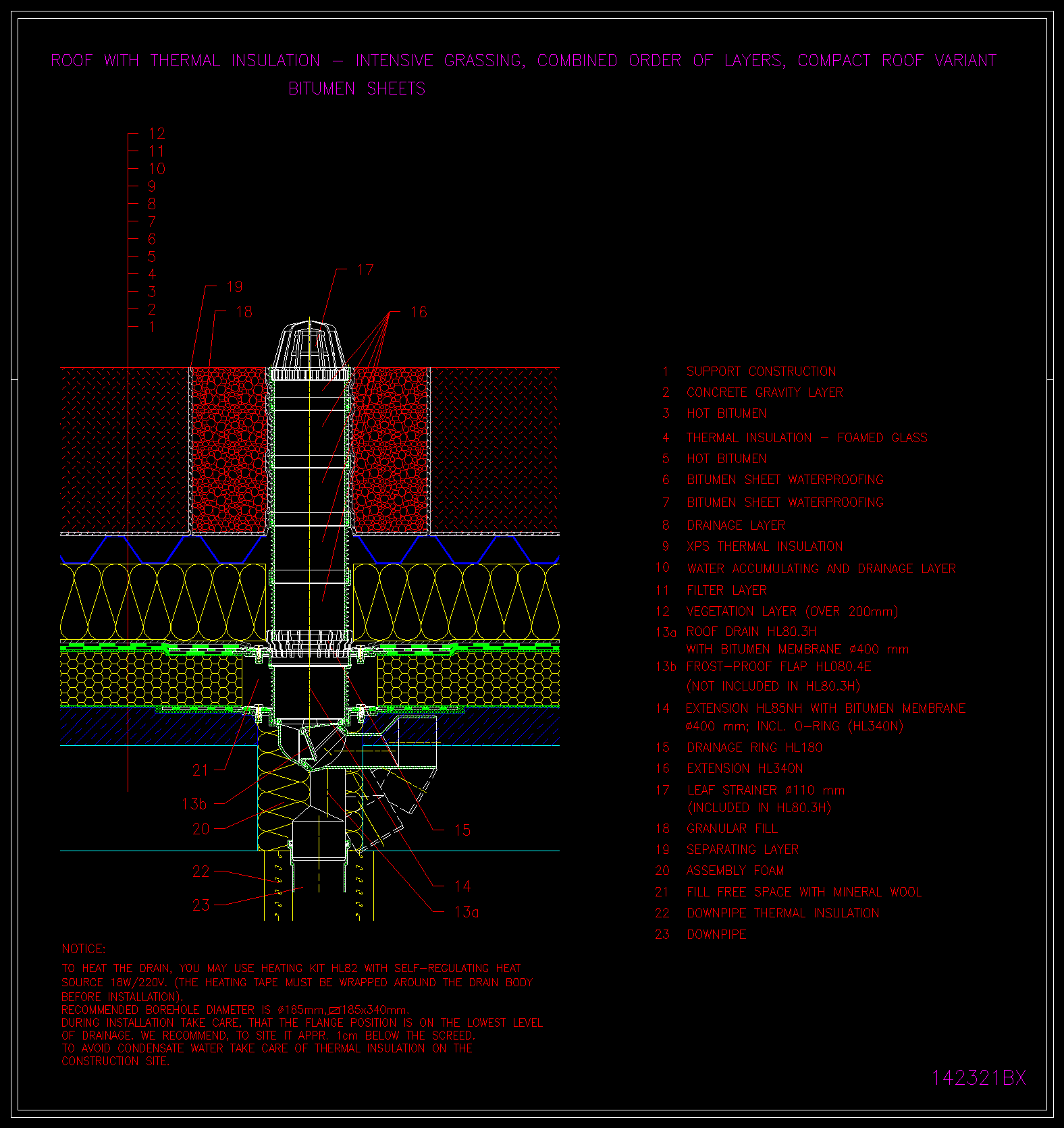The image size is (1064, 1128).
Task: Select callout label 15 in the drawing
Action: (462, 830)
